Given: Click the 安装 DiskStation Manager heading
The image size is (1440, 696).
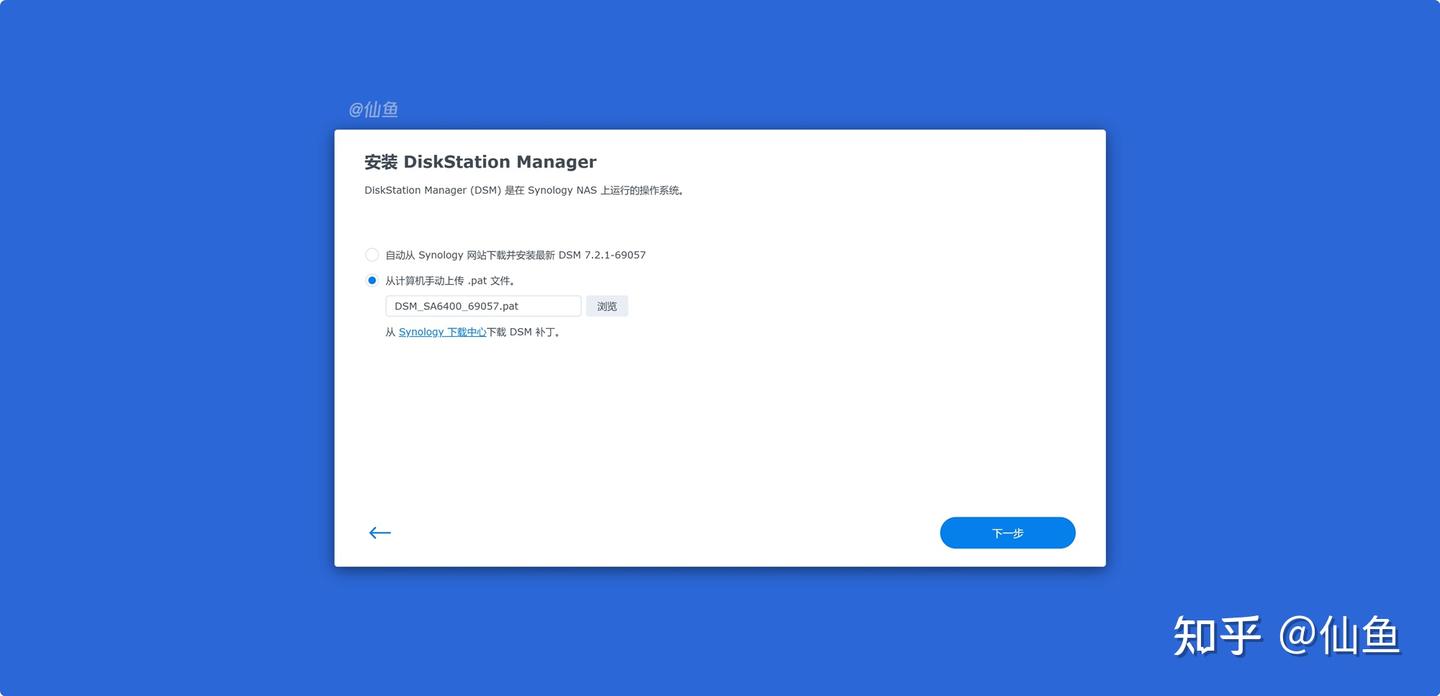Looking at the screenshot, I should coord(480,162).
